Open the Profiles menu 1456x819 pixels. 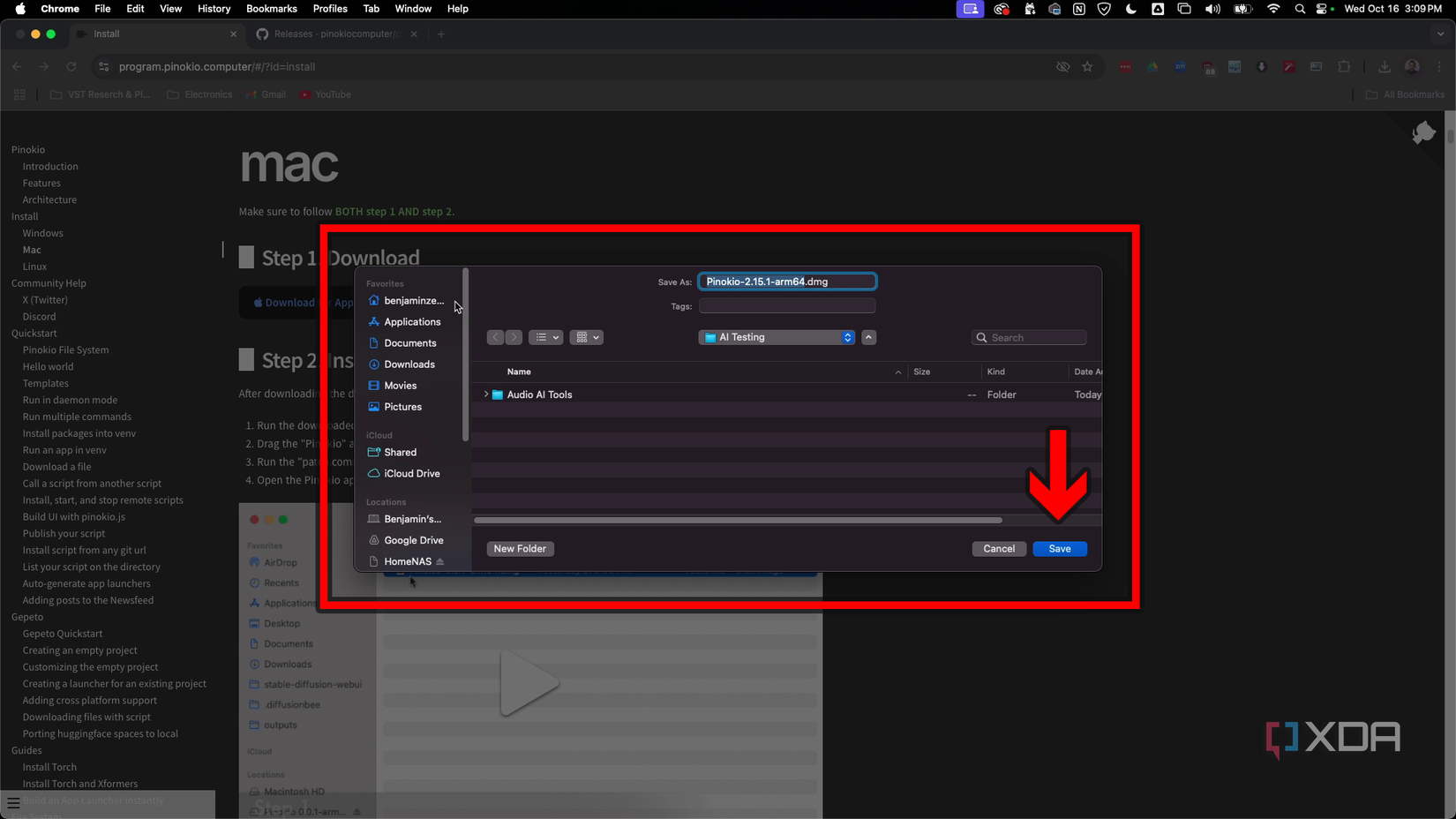click(x=330, y=9)
